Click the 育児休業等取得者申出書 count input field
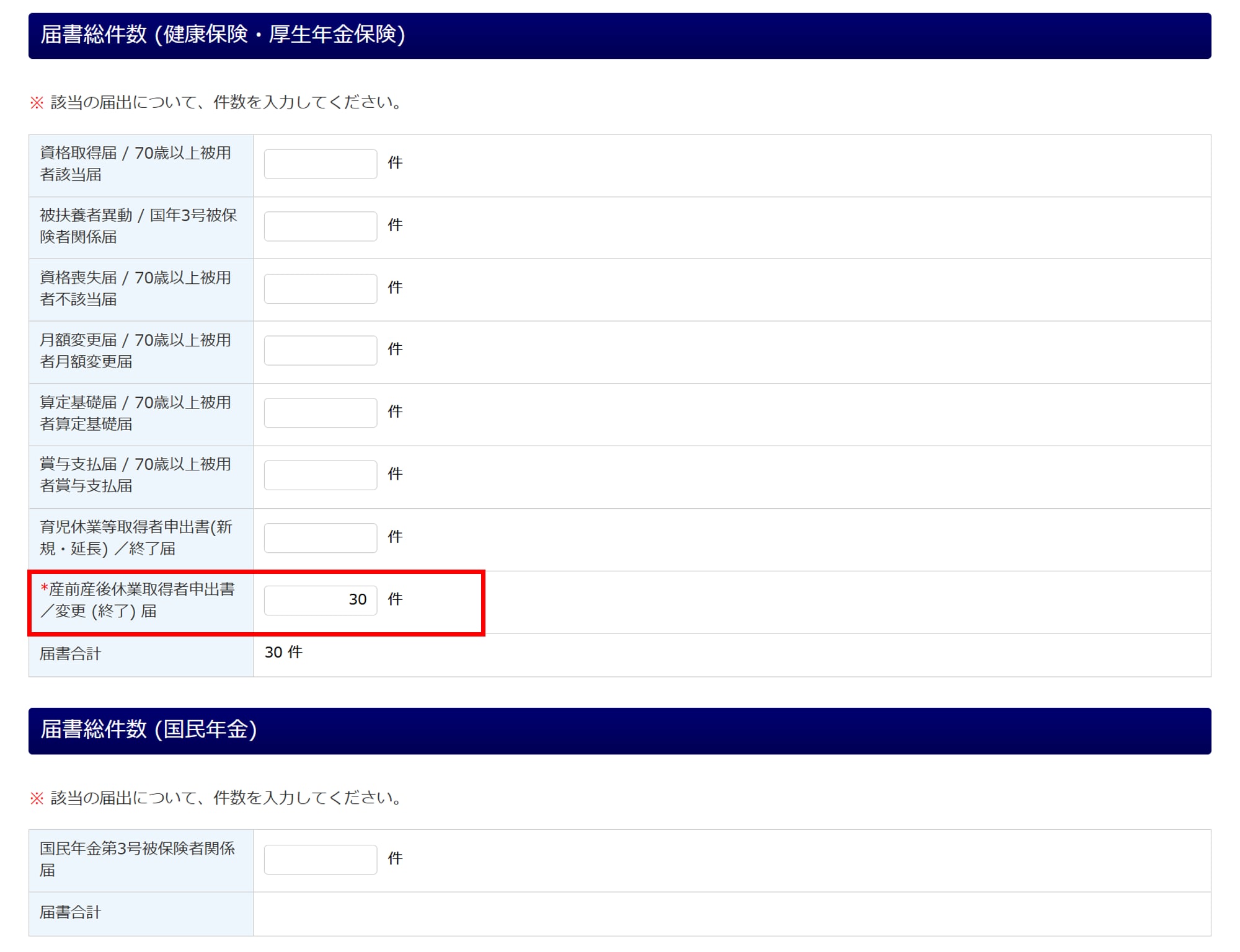This screenshot has width=1240, height=952. pos(320,537)
